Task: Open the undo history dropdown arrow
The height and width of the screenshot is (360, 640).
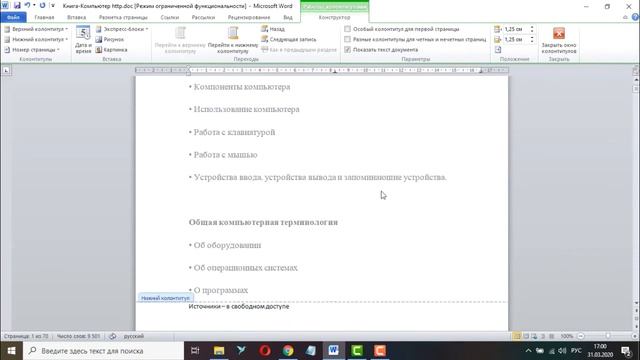Action: (x=34, y=6)
